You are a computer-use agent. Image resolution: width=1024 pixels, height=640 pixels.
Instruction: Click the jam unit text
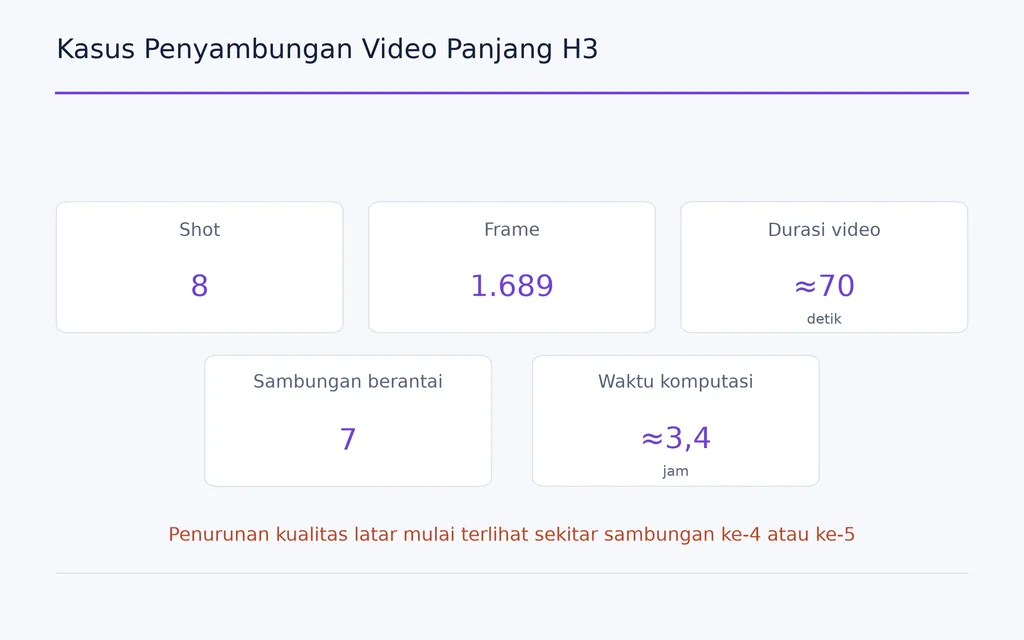675,471
